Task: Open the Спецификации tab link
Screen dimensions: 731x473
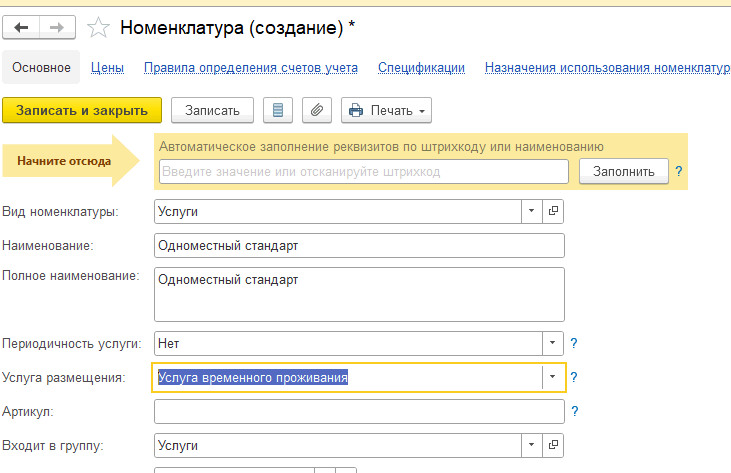Action: 421,68
